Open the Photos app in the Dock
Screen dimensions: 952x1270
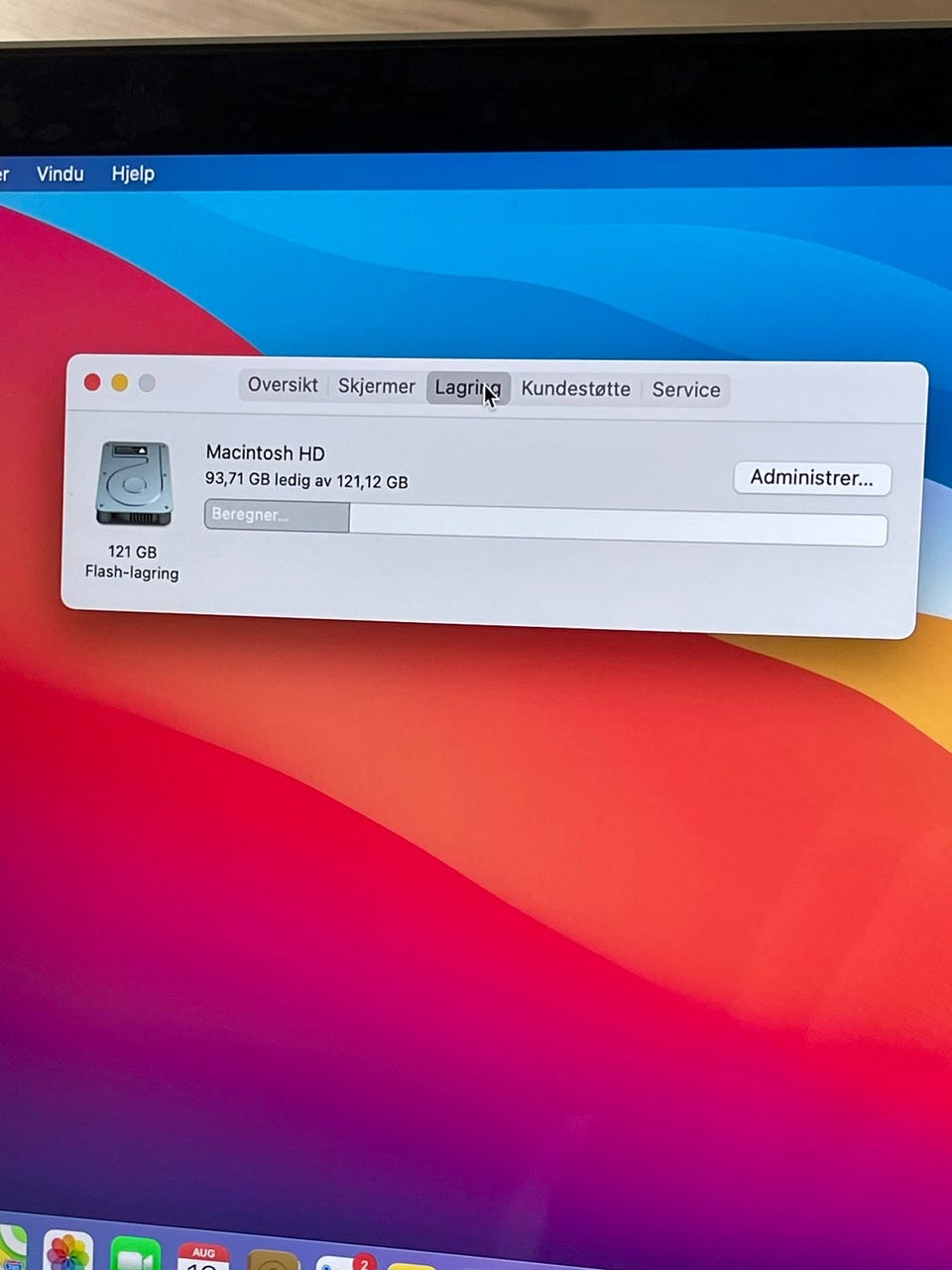point(68,1252)
